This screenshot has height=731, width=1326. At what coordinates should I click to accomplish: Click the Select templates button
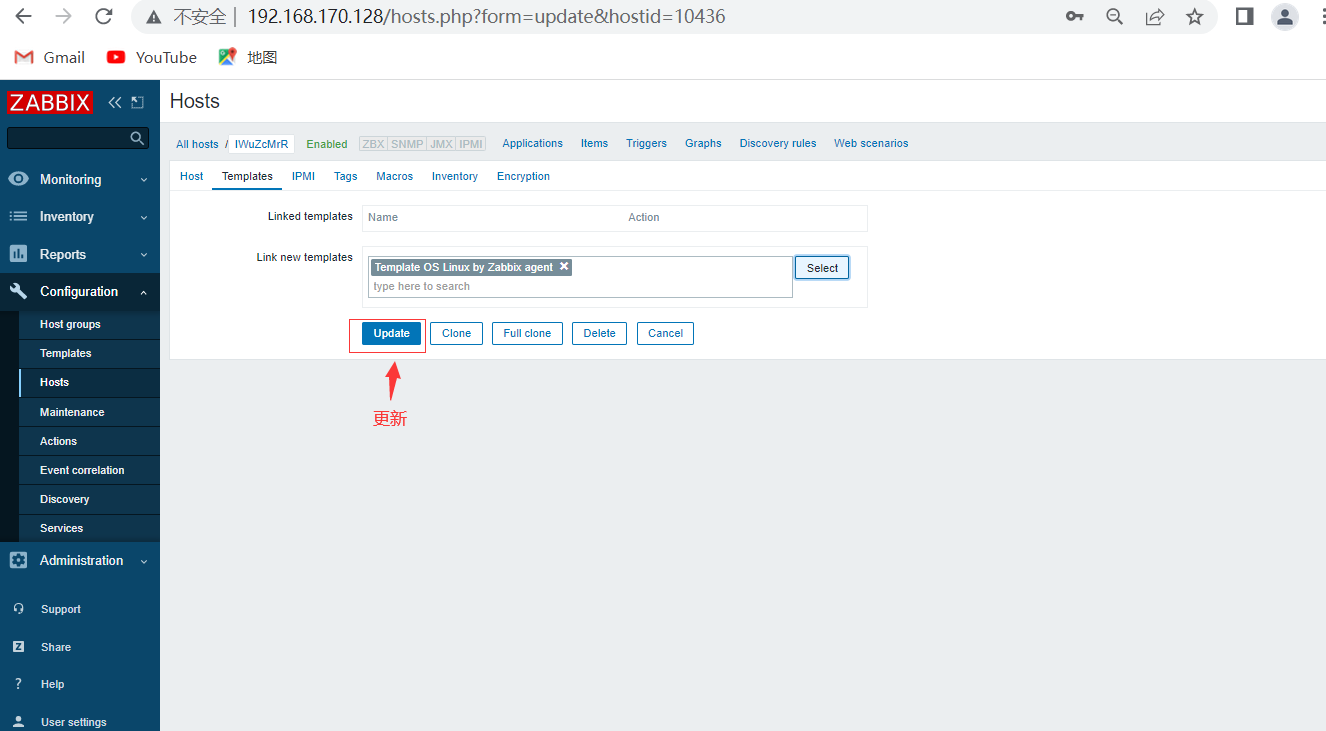(x=822, y=268)
